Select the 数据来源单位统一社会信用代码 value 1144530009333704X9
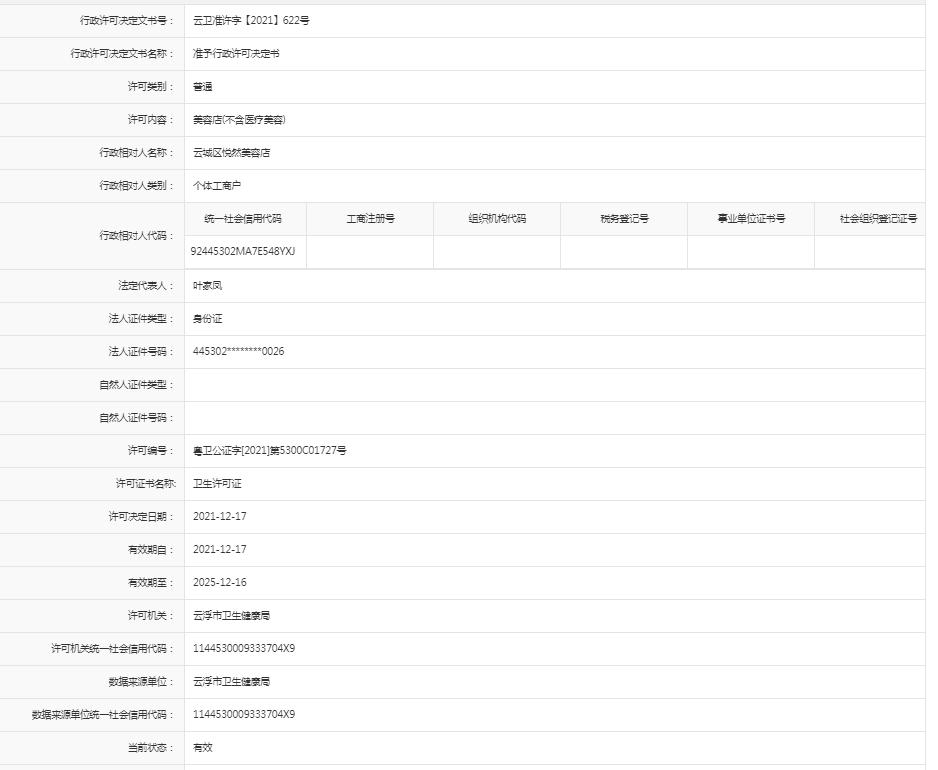The width and height of the screenshot is (938, 770). [243, 714]
